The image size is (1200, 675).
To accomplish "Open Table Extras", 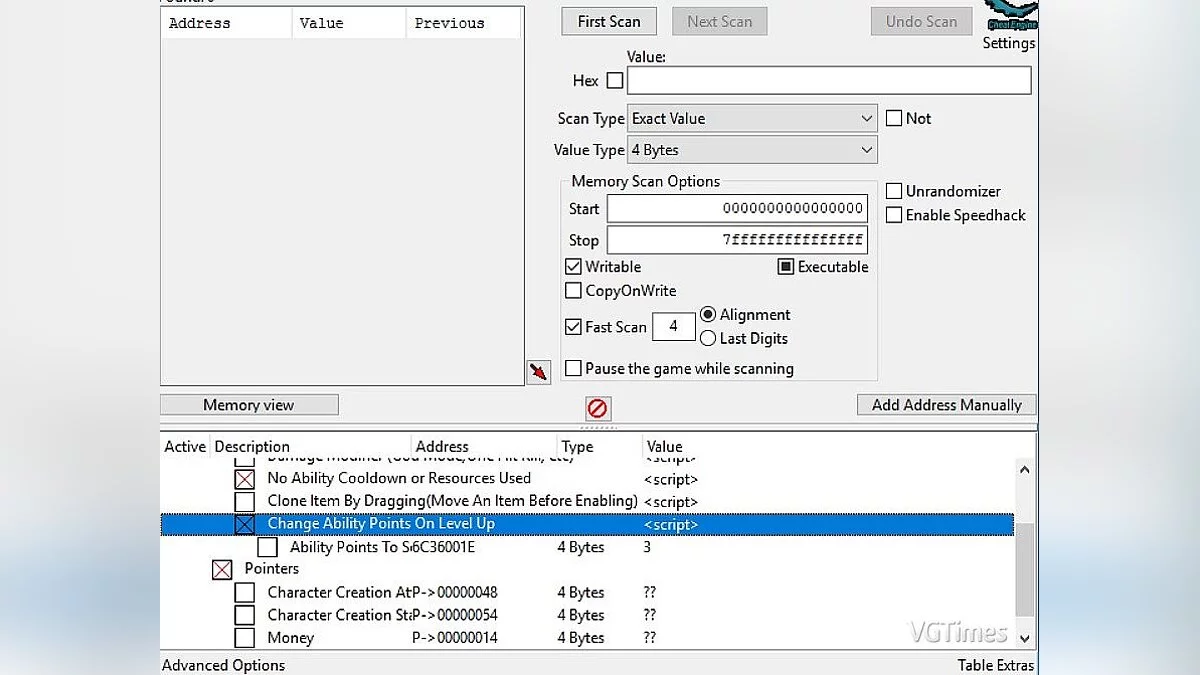I will point(995,665).
